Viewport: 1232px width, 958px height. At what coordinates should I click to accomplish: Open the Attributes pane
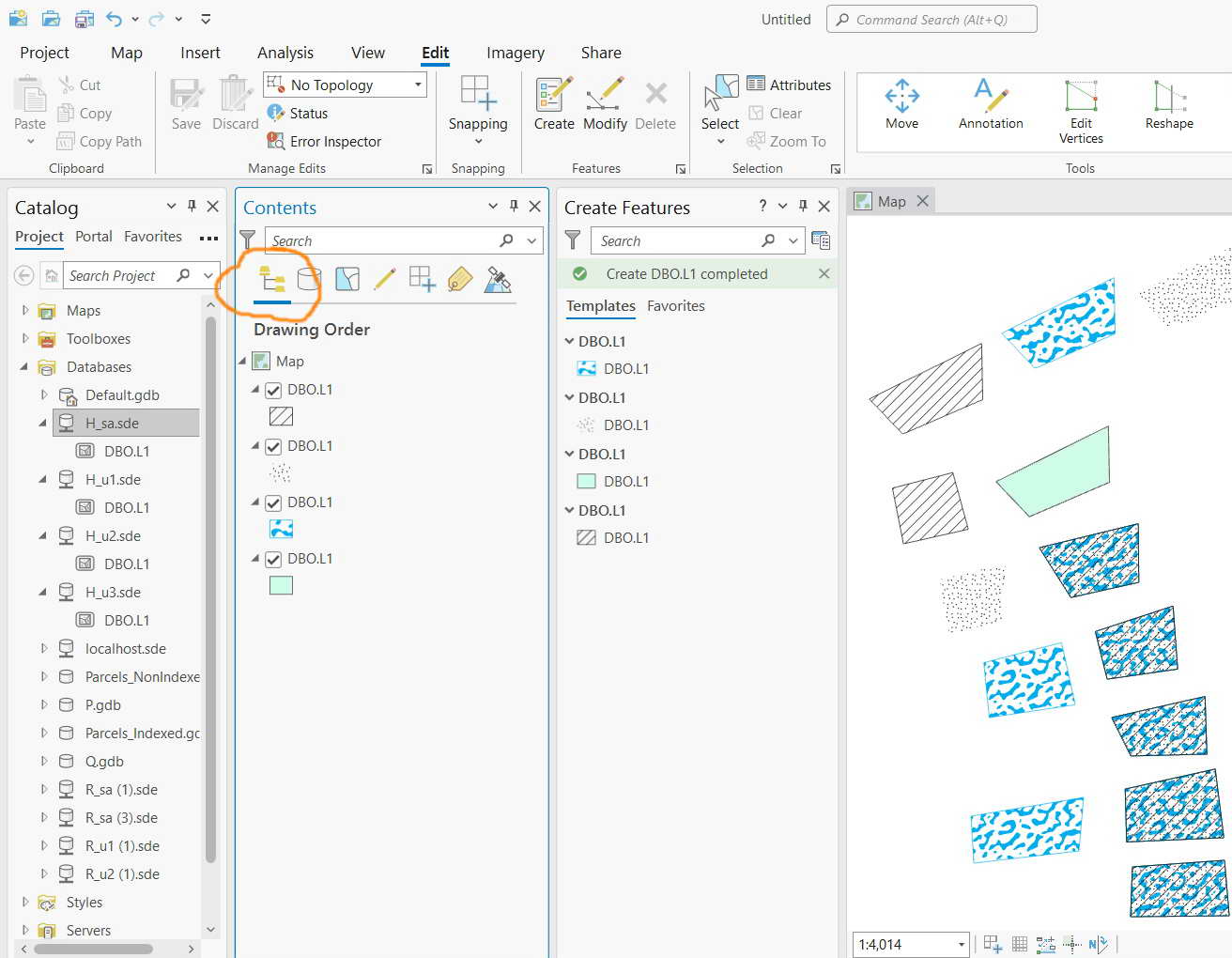click(x=789, y=85)
